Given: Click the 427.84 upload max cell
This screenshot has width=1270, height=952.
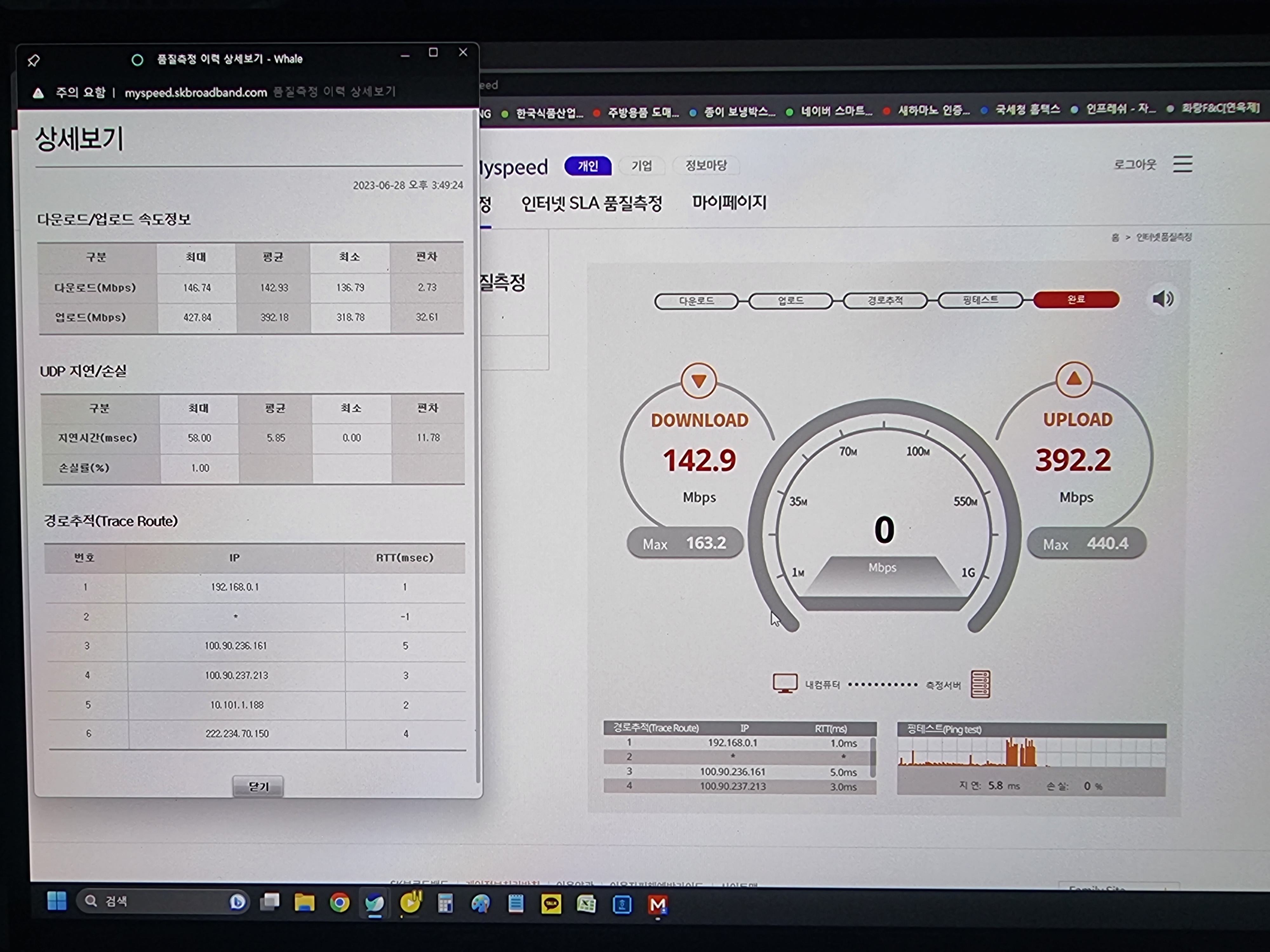Looking at the screenshot, I should (197, 317).
